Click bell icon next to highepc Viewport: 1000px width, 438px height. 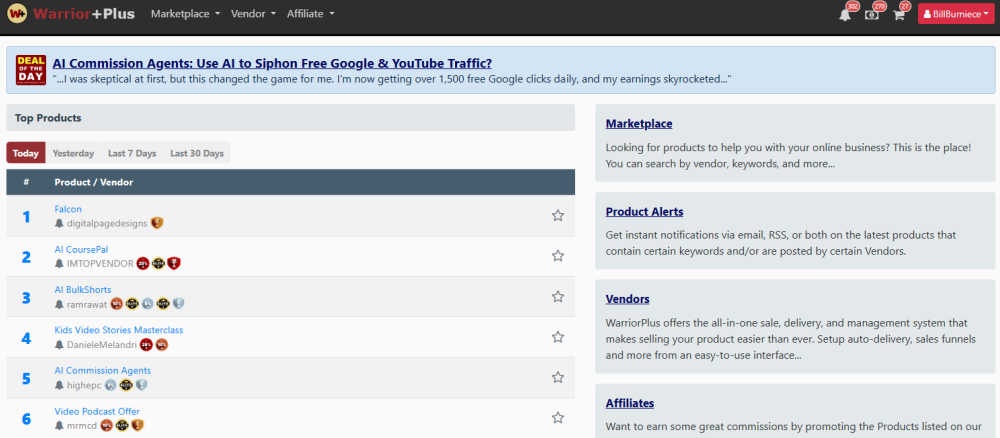point(59,385)
